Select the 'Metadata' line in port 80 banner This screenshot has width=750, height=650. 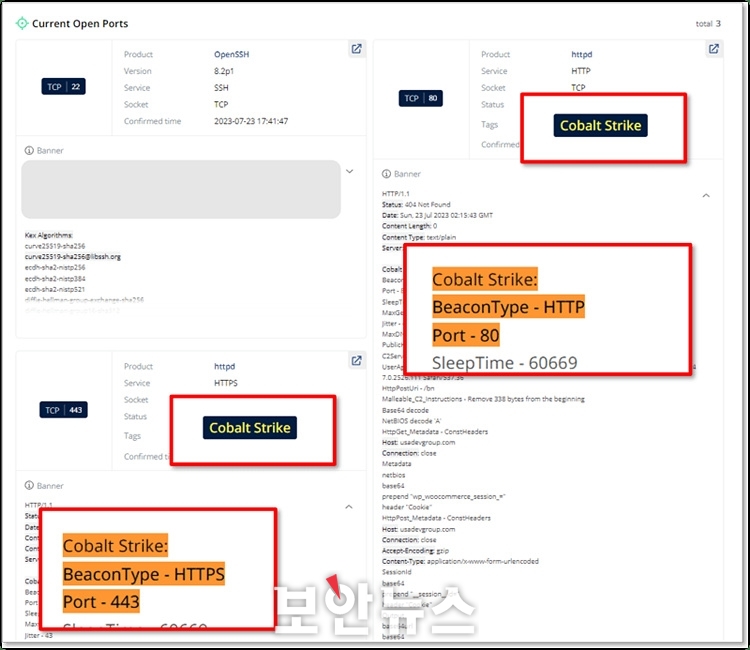coord(397,464)
